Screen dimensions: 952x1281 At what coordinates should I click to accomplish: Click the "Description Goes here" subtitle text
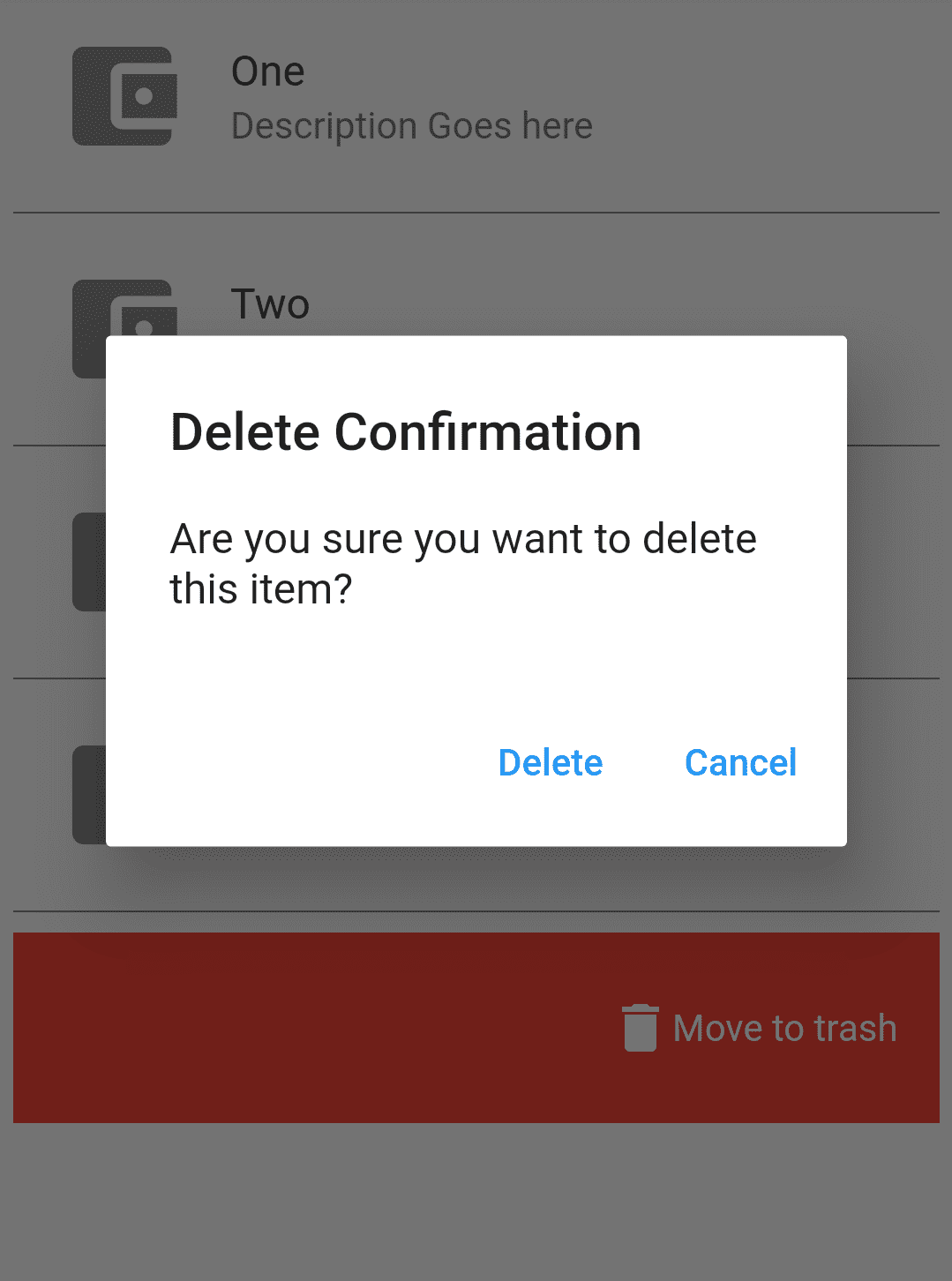click(412, 126)
